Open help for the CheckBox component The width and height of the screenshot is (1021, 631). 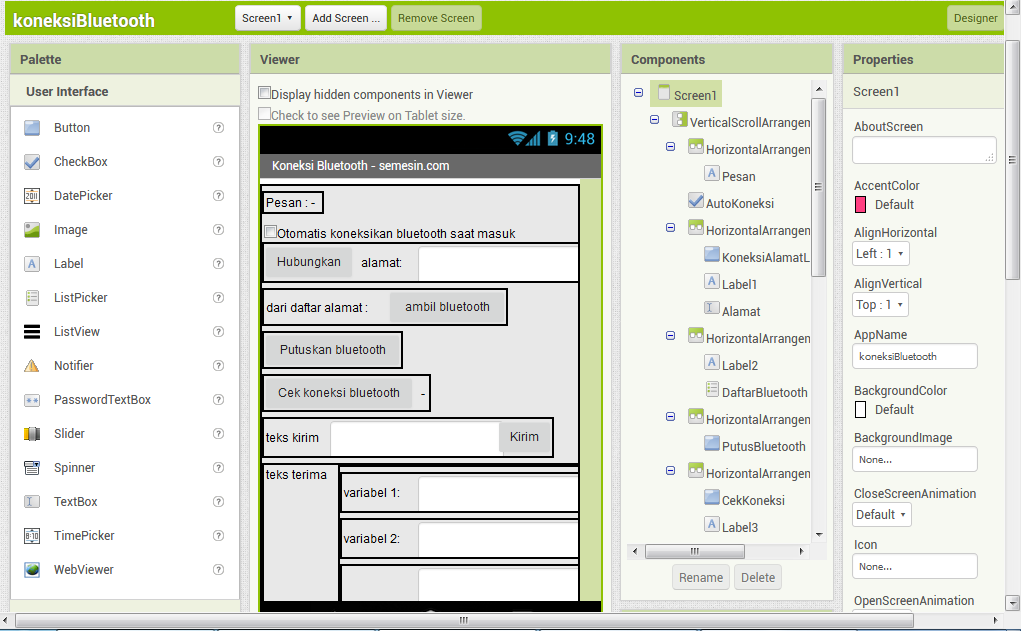[218, 162]
